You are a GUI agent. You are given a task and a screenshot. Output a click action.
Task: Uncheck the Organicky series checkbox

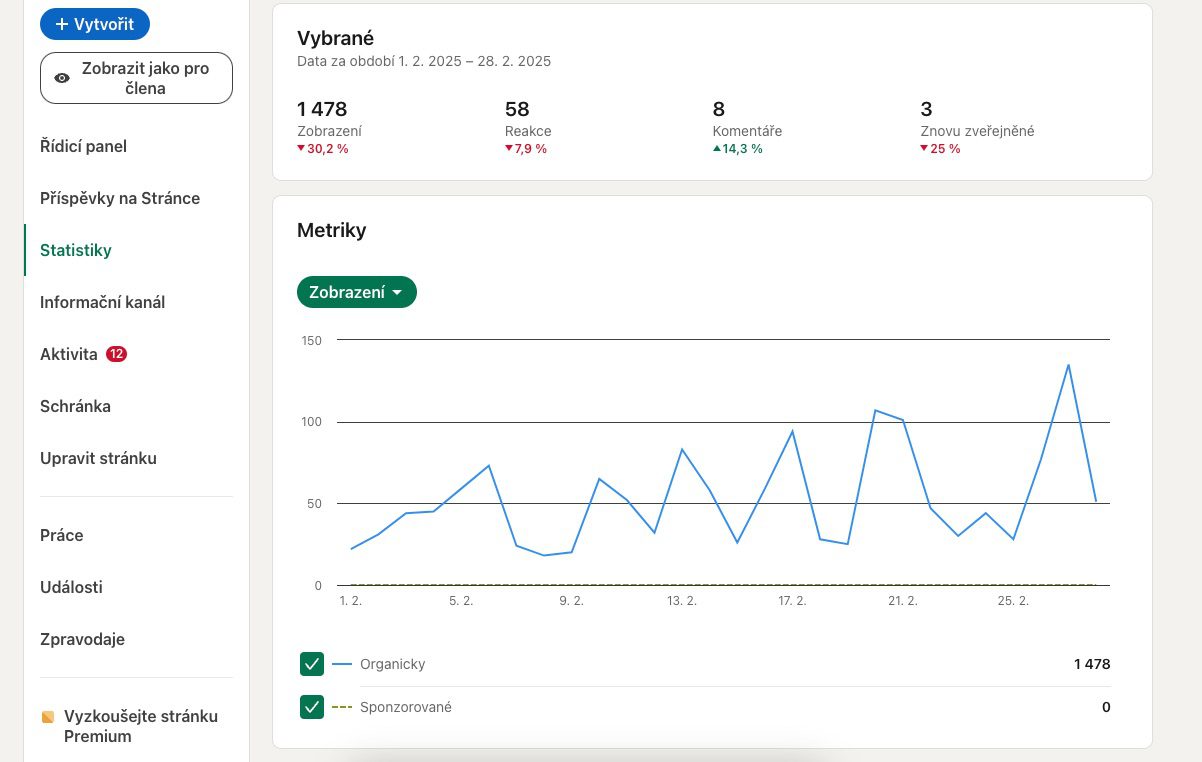[x=312, y=664]
